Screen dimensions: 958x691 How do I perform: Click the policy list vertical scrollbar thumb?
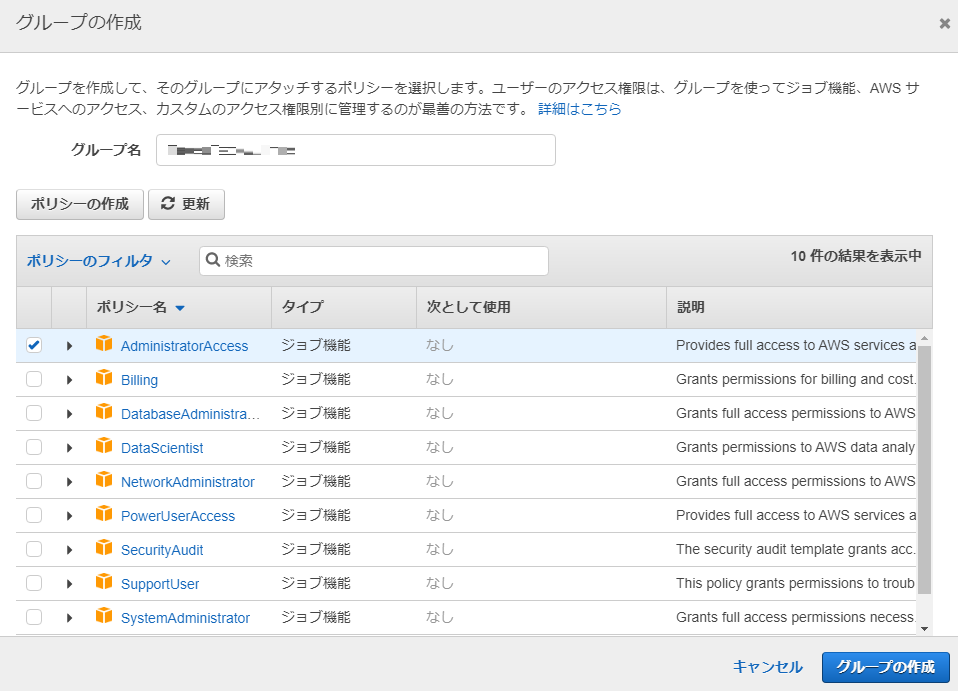coord(924,470)
